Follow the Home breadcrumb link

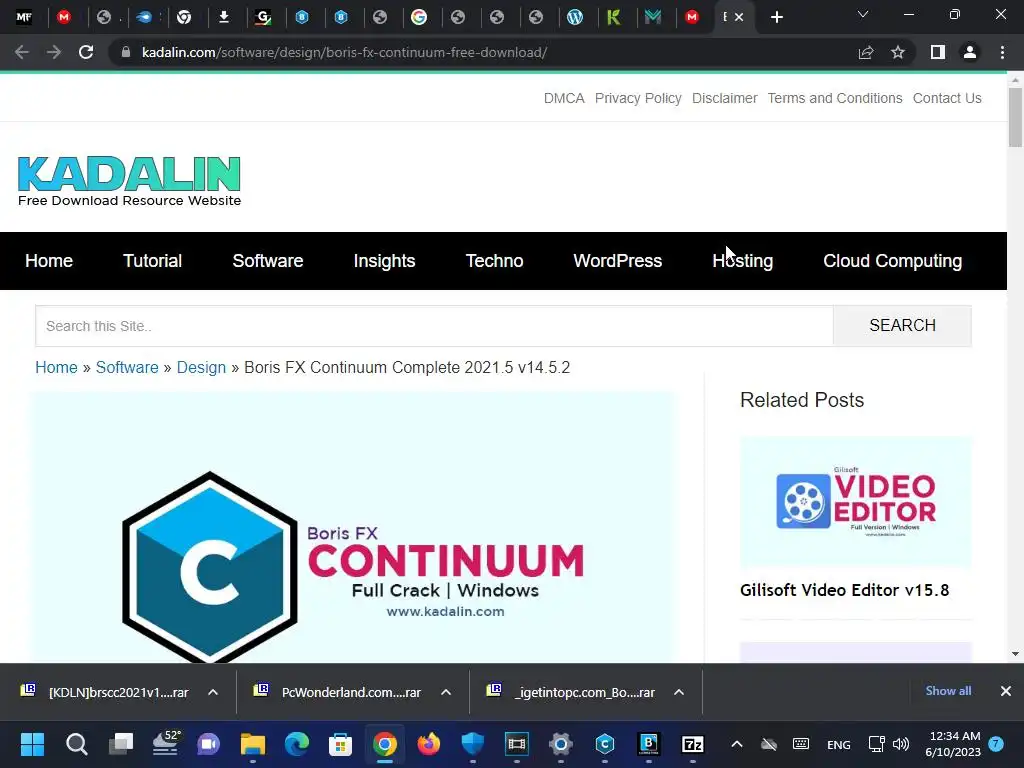point(56,367)
